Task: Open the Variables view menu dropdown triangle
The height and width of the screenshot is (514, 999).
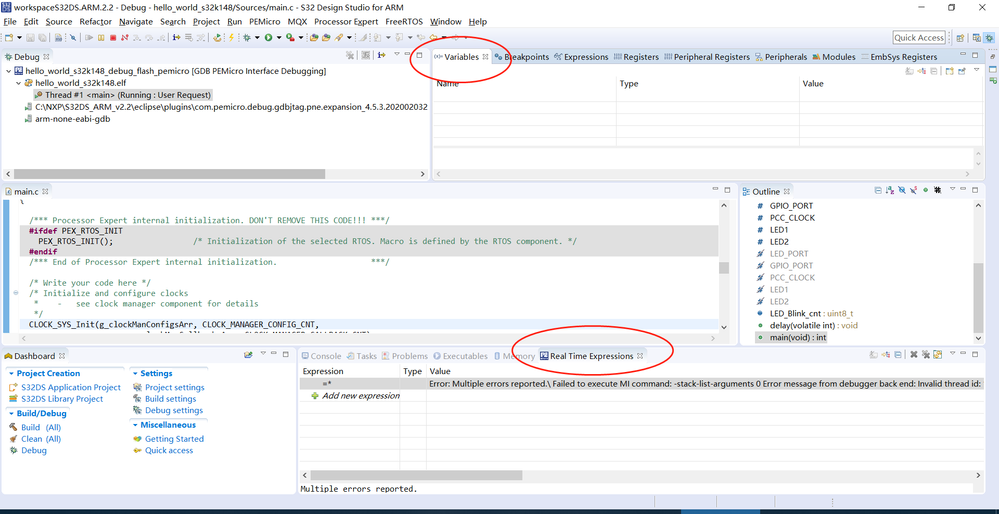Action: 976,69
